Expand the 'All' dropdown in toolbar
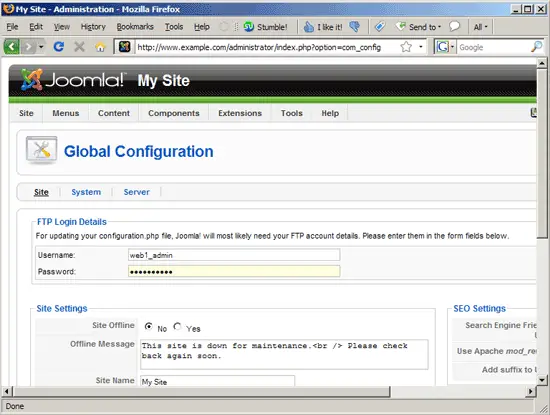 coord(481,27)
